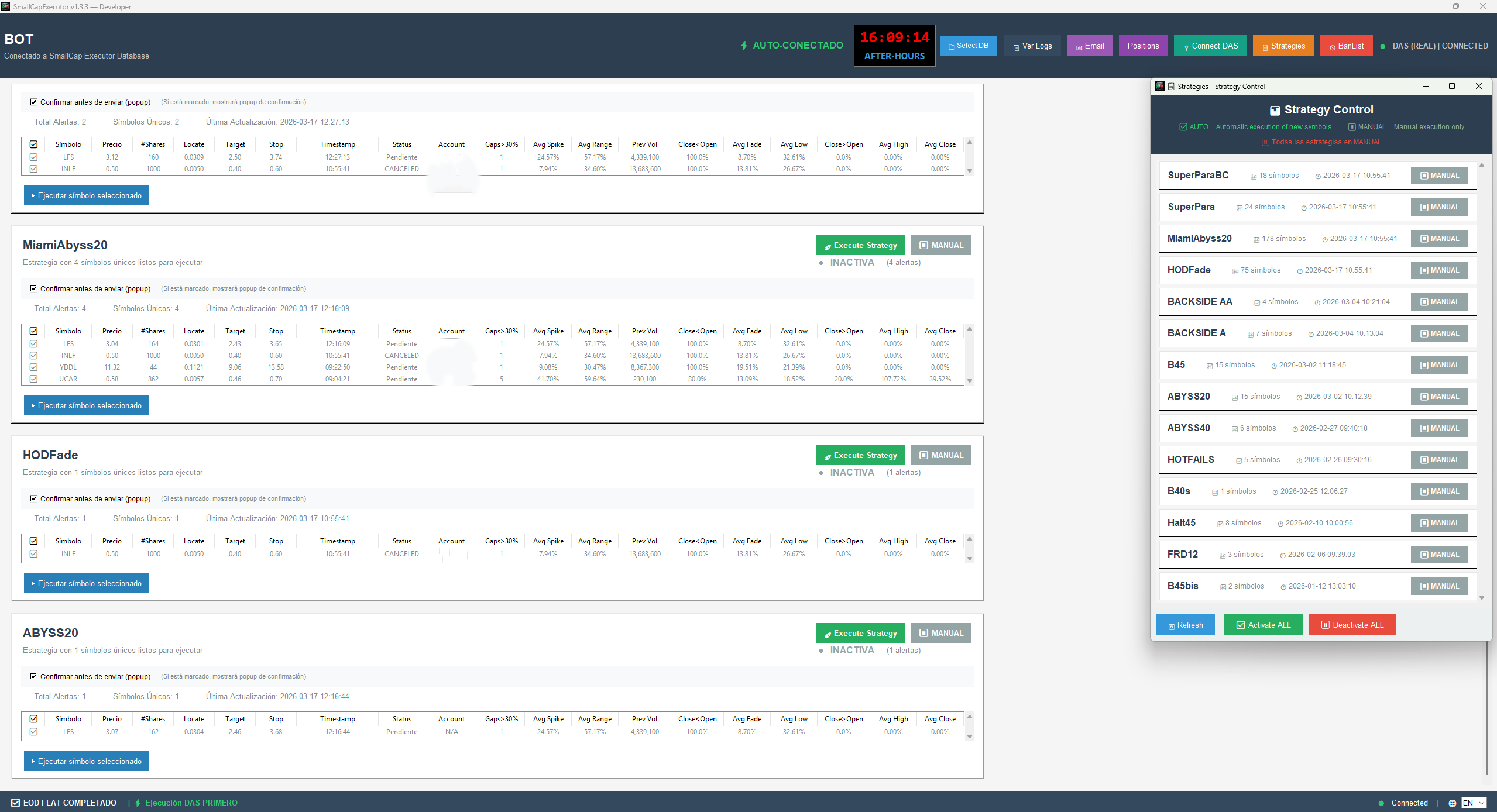Toggle B45bis MANUAL button
Screen dimensions: 1497x812
pyautogui.click(x=1440, y=586)
